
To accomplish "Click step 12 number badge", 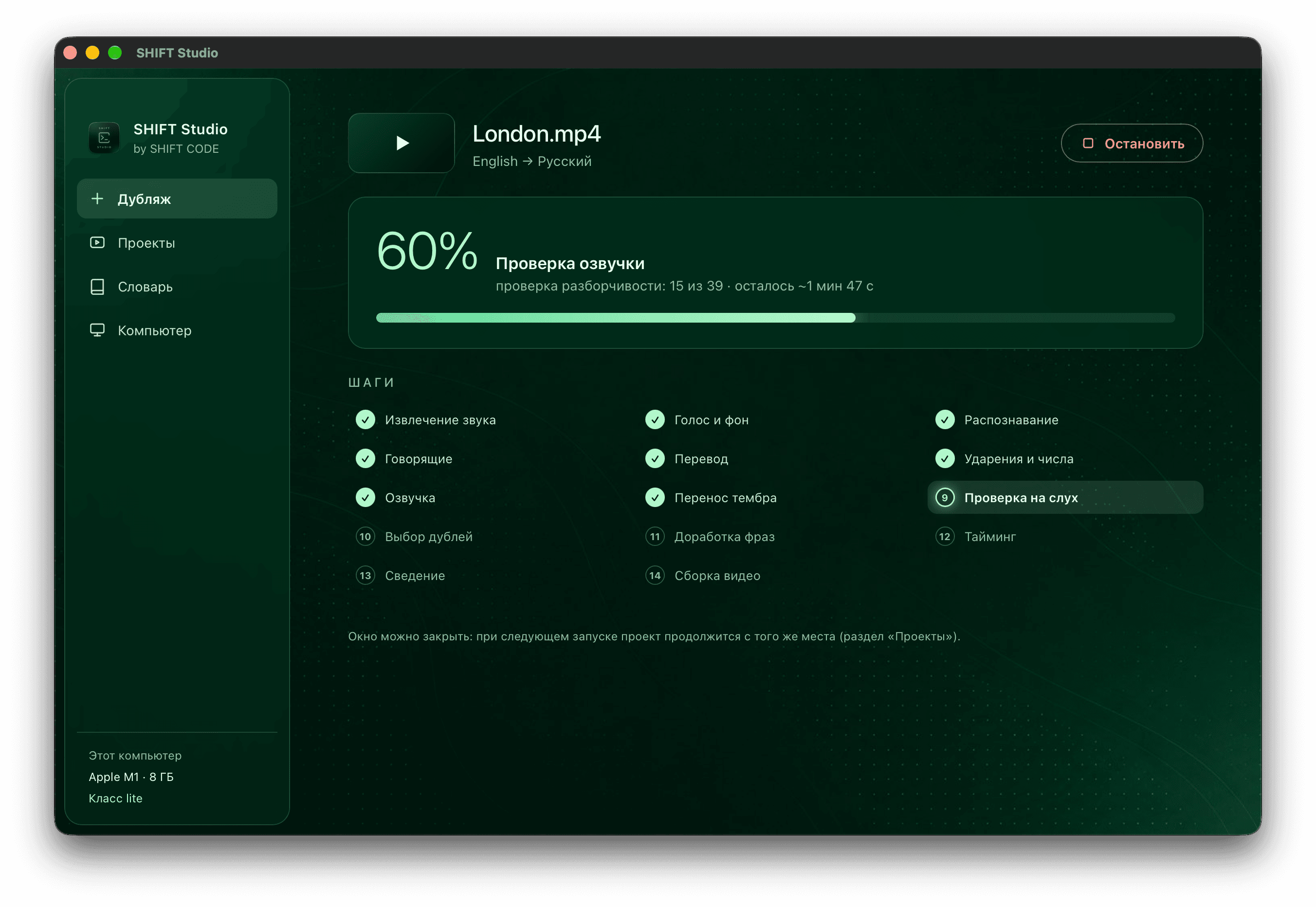I will pyautogui.click(x=945, y=537).
